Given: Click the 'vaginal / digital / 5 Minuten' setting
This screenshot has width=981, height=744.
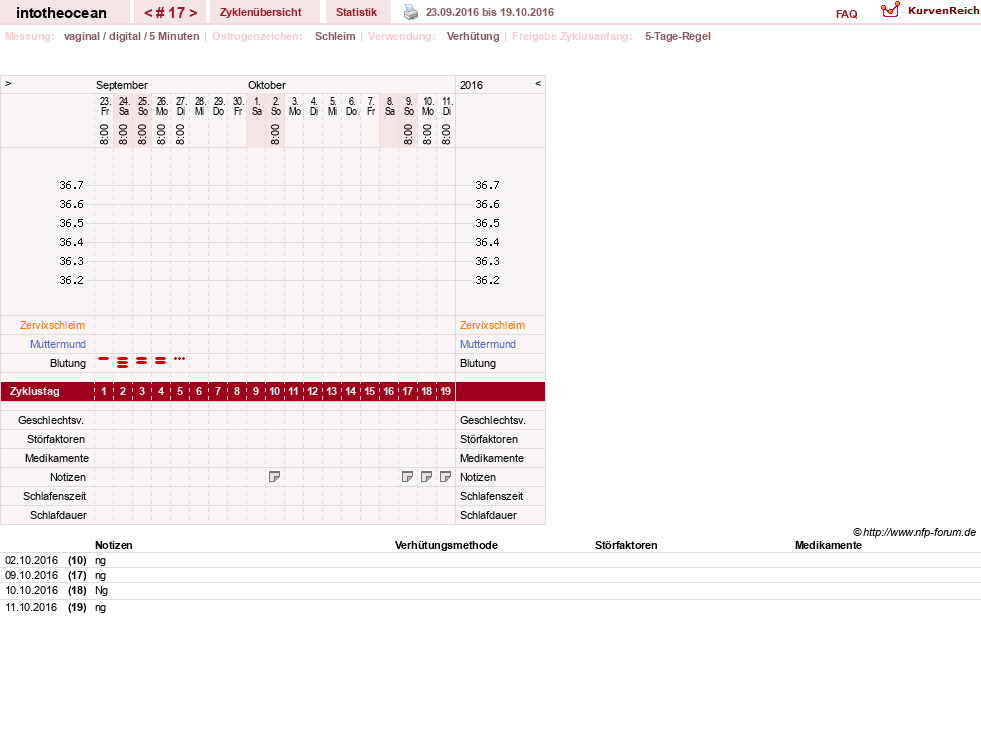Looking at the screenshot, I should tap(131, 36).
